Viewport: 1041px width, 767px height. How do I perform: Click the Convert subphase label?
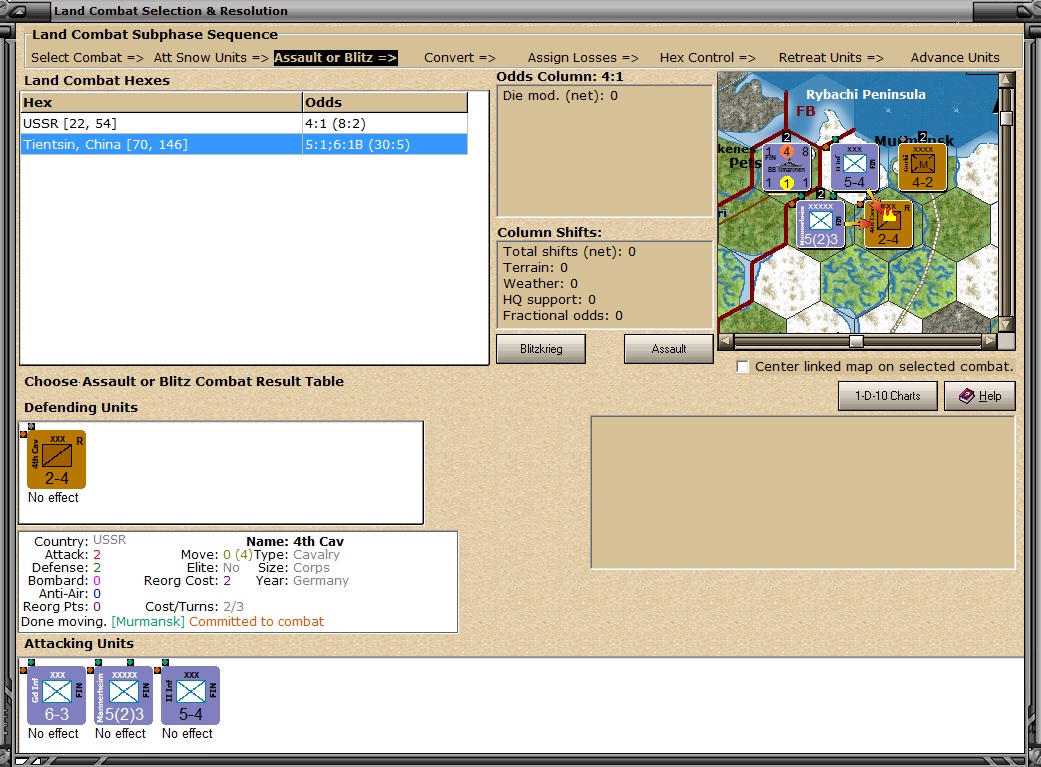(x=459, y=58)
